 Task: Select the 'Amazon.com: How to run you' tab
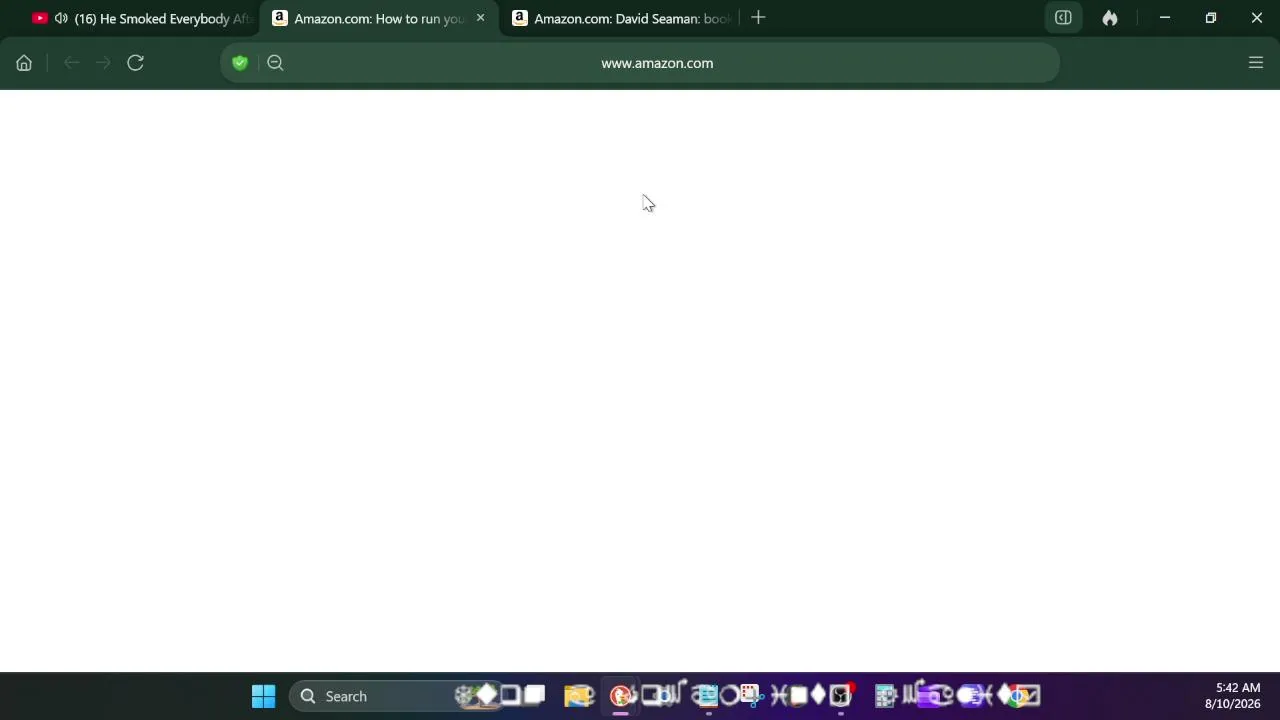[379, 18]
